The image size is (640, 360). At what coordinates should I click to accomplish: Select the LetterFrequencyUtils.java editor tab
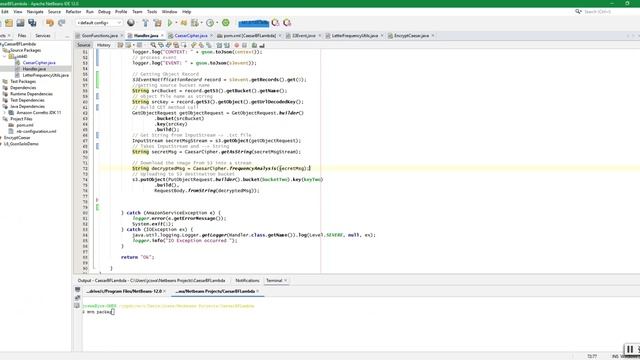(355, 36)
